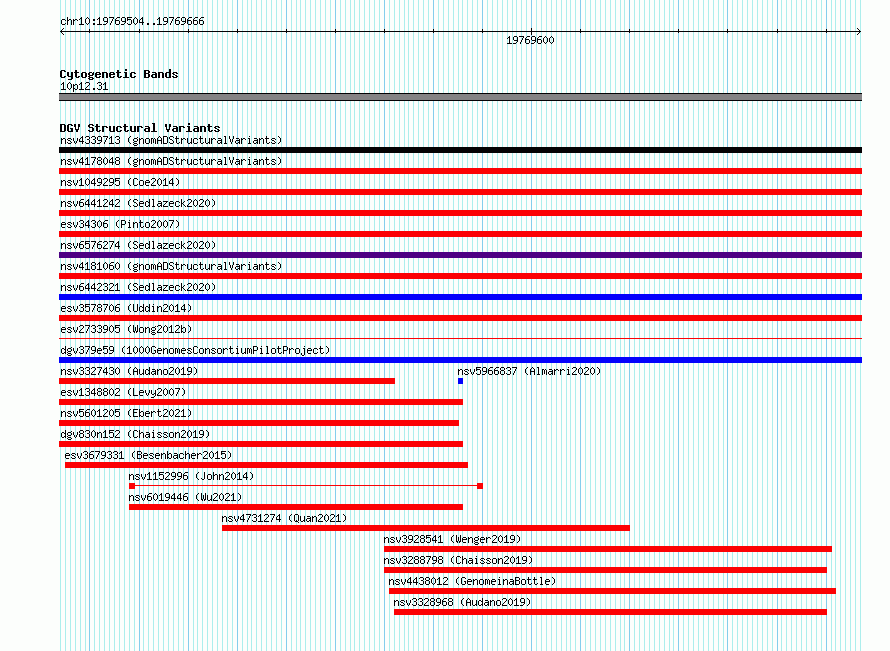
Task: Open nsv6019446 (Wu2021) label
Action: (185, 497)
